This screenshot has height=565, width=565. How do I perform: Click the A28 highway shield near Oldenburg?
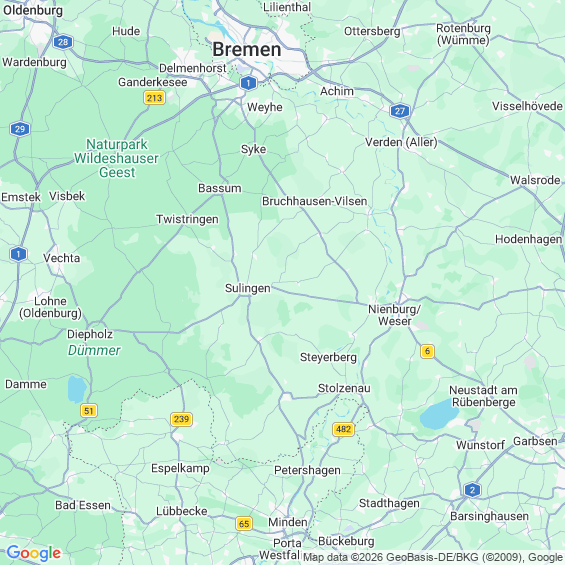pyautogui.click(x=63, y=42)
